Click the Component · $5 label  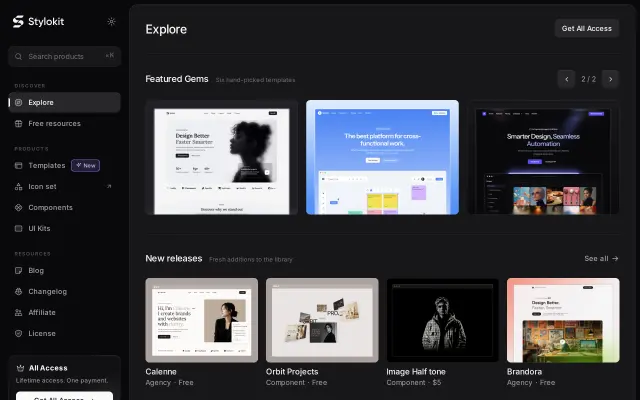[x=414, y=382]
